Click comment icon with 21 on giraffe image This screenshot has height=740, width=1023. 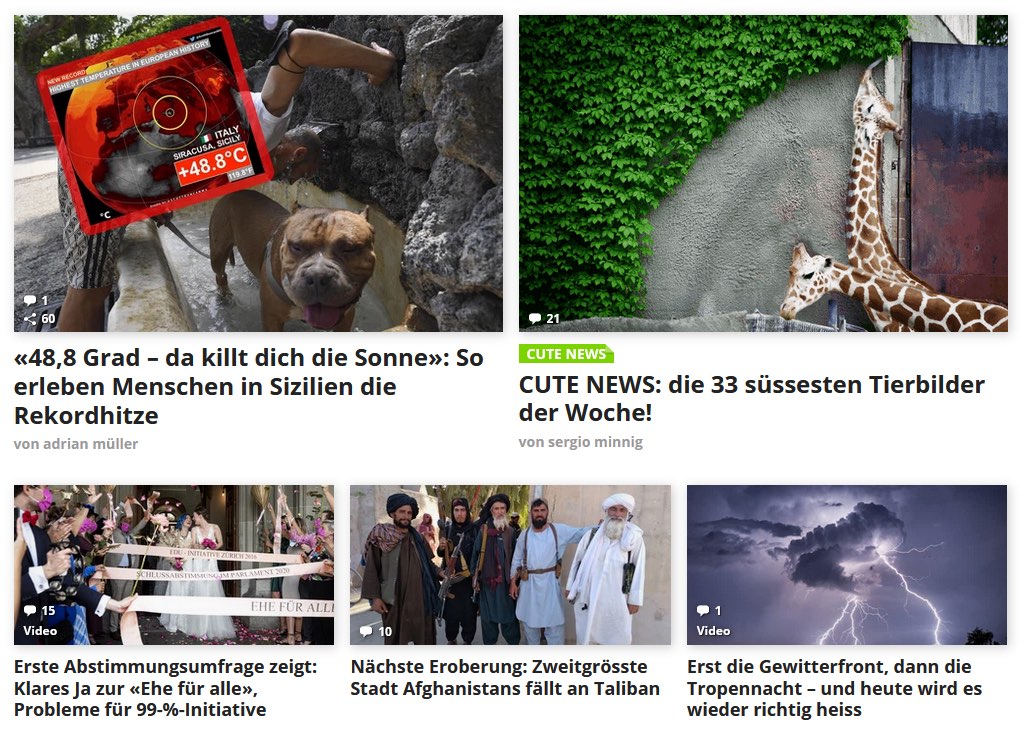click(535, 318)
